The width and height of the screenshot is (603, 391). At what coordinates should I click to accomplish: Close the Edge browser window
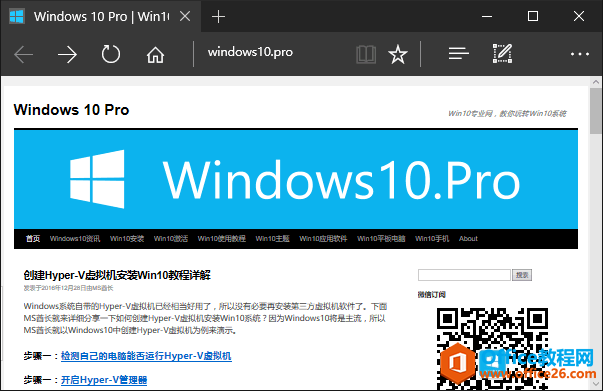tap(579, 16)
